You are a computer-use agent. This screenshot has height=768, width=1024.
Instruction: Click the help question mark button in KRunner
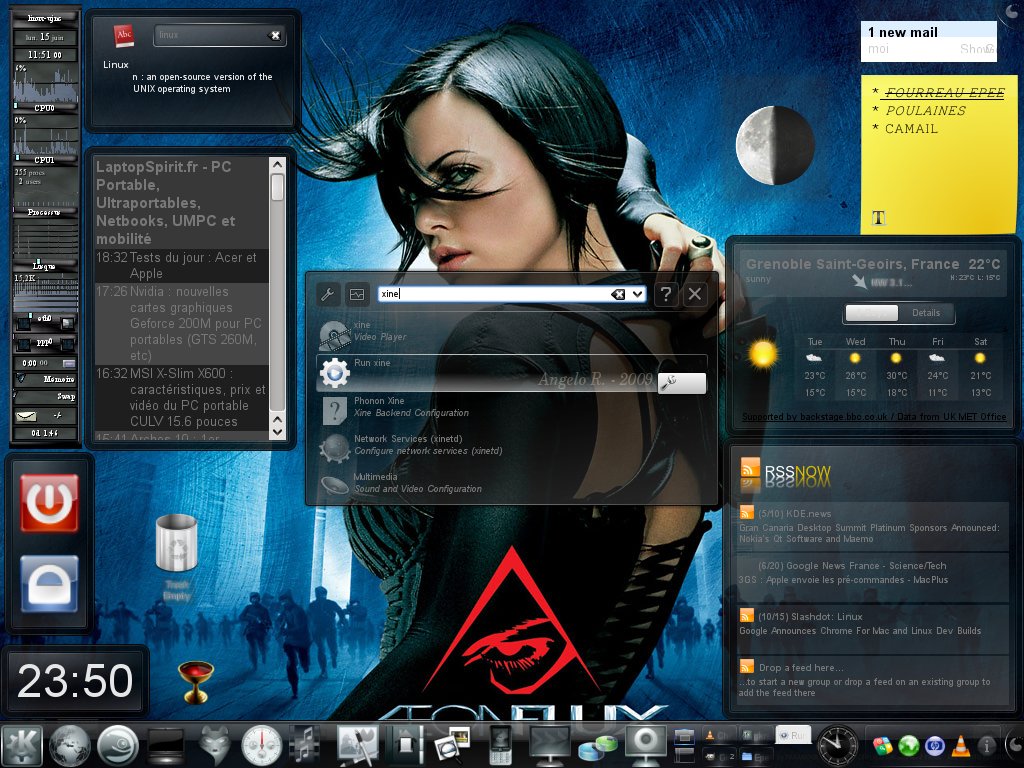pos(665,295)
